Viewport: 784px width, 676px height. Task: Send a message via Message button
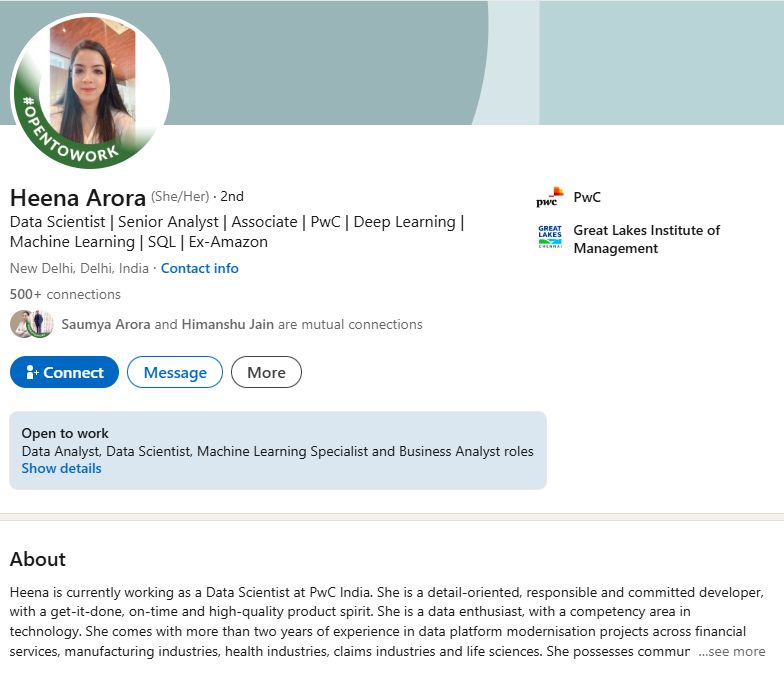tap(175, 372)
